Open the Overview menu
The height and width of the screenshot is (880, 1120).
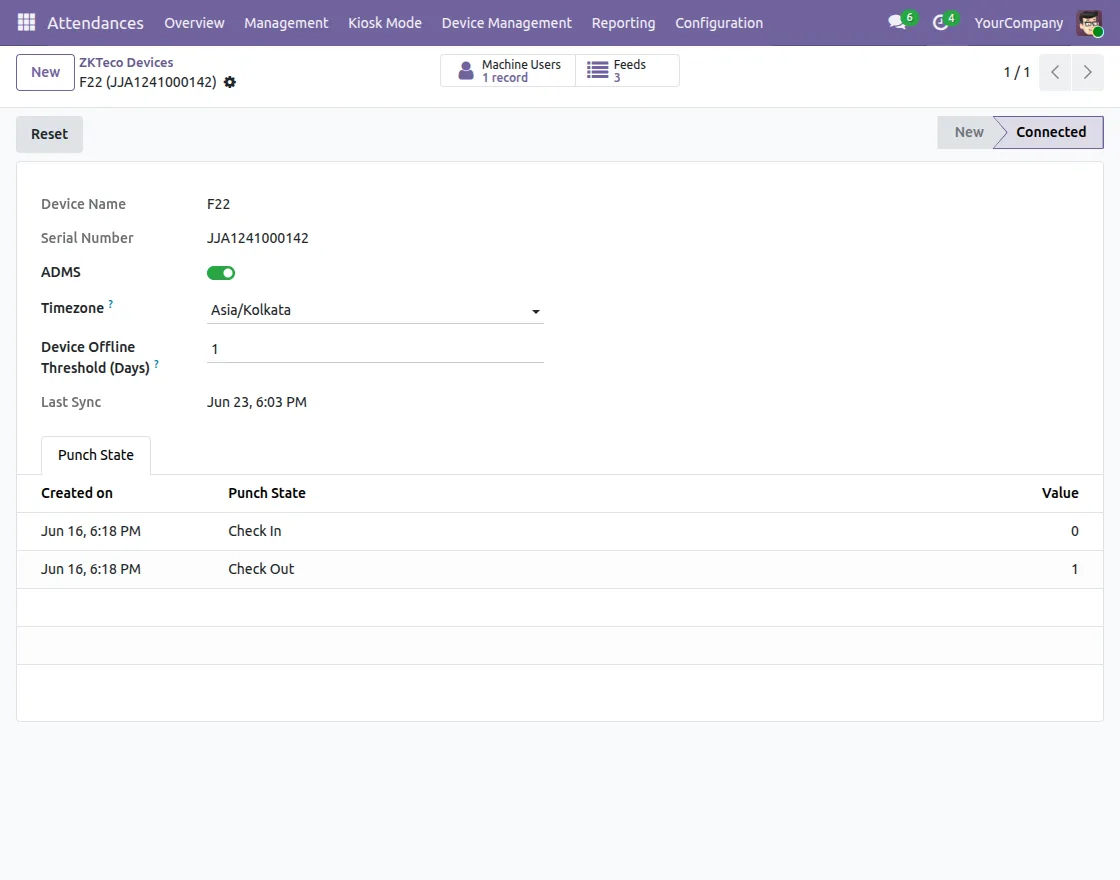point(194,23)
